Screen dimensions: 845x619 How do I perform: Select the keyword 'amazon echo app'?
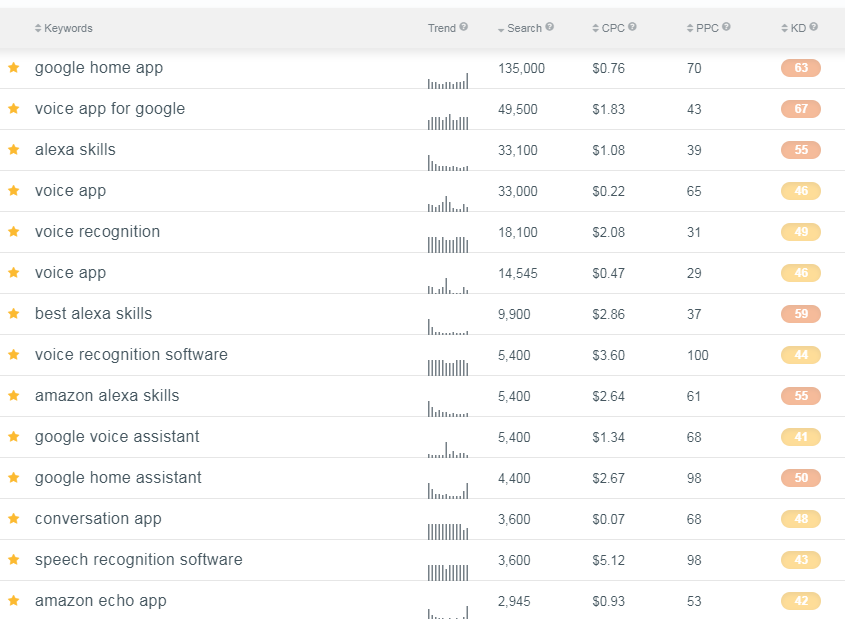pos(100,601)
